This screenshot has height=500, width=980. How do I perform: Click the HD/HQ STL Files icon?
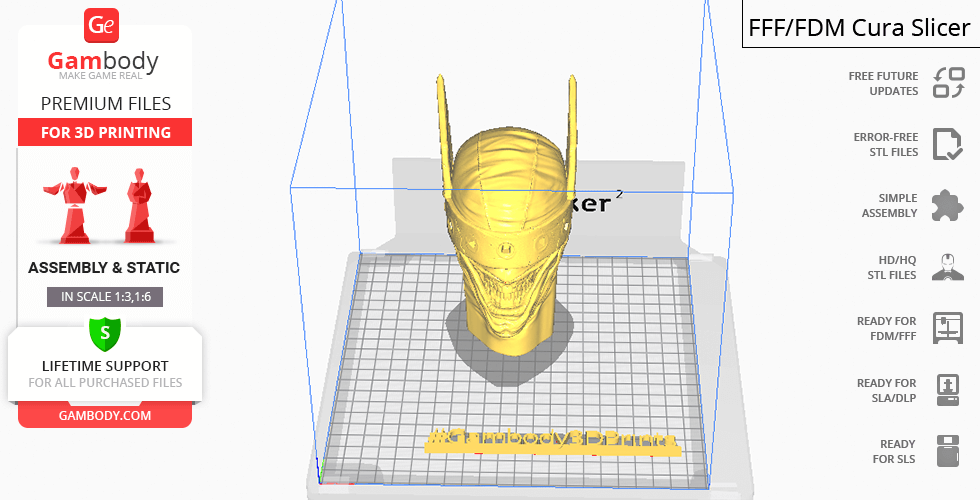point(947,267)
